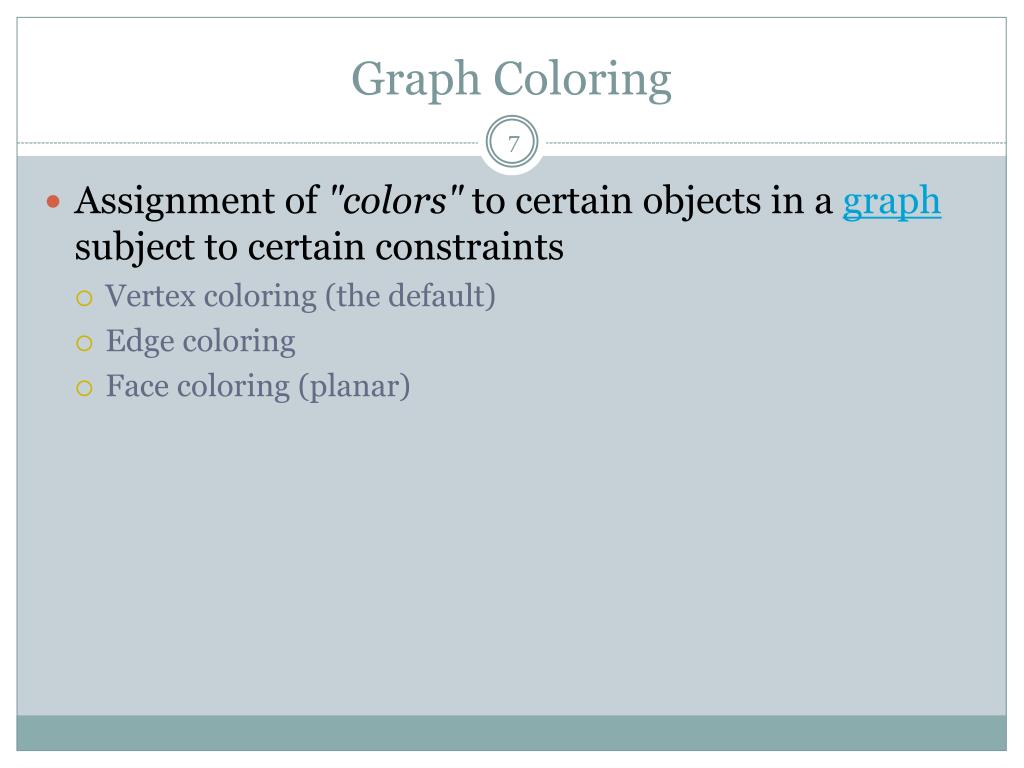Click the slide number 7 circle
This screenshot has width=1024, height=768.
pos(513,142)
